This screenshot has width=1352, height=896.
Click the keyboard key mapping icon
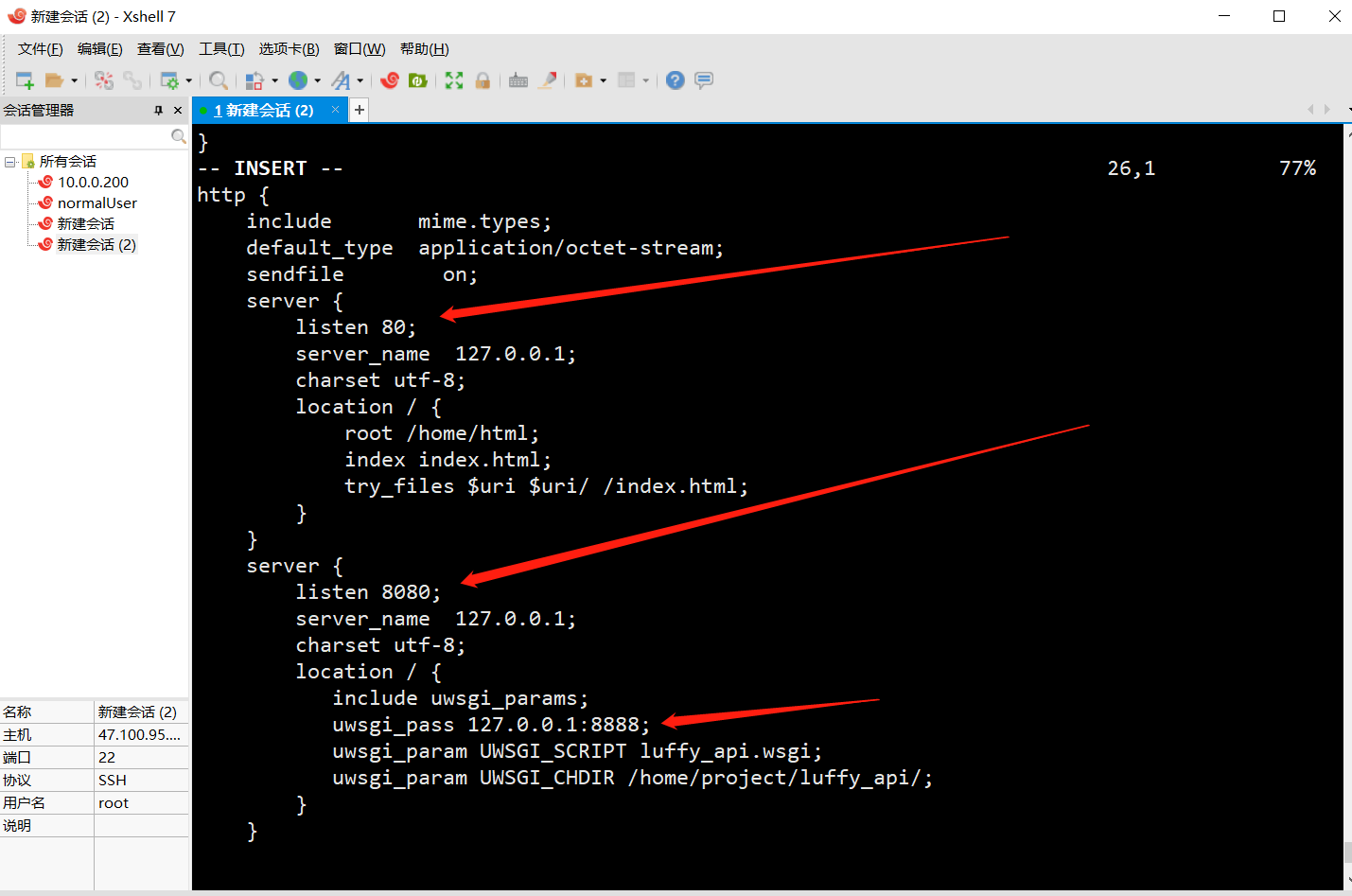(518, 80)
